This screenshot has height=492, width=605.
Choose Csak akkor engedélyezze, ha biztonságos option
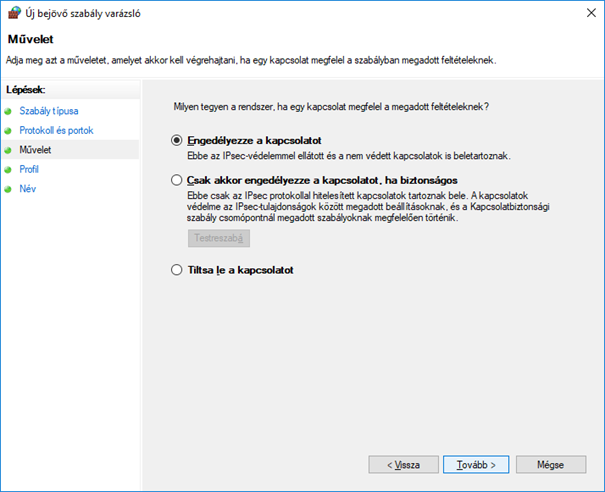[x=178, y=179]
